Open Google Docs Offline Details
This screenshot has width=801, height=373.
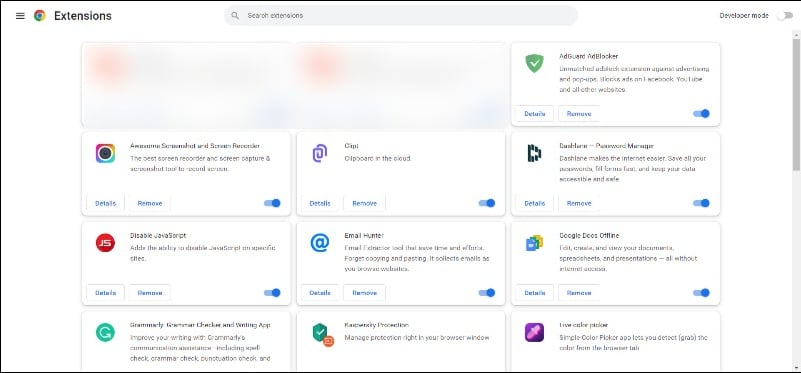pos(534,293)
